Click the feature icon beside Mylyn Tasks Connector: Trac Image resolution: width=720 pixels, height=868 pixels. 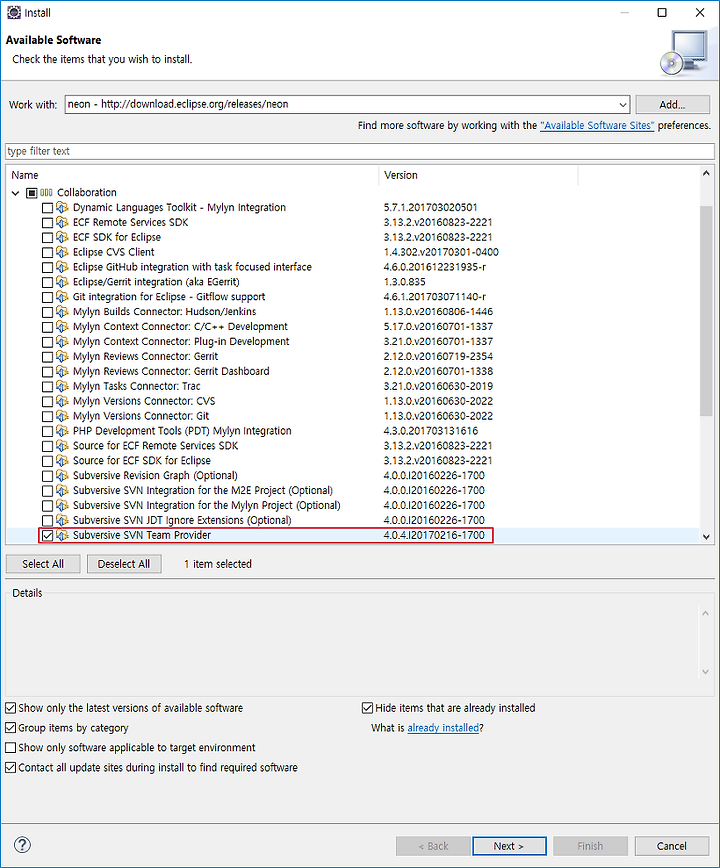click(x=63, y=386)
